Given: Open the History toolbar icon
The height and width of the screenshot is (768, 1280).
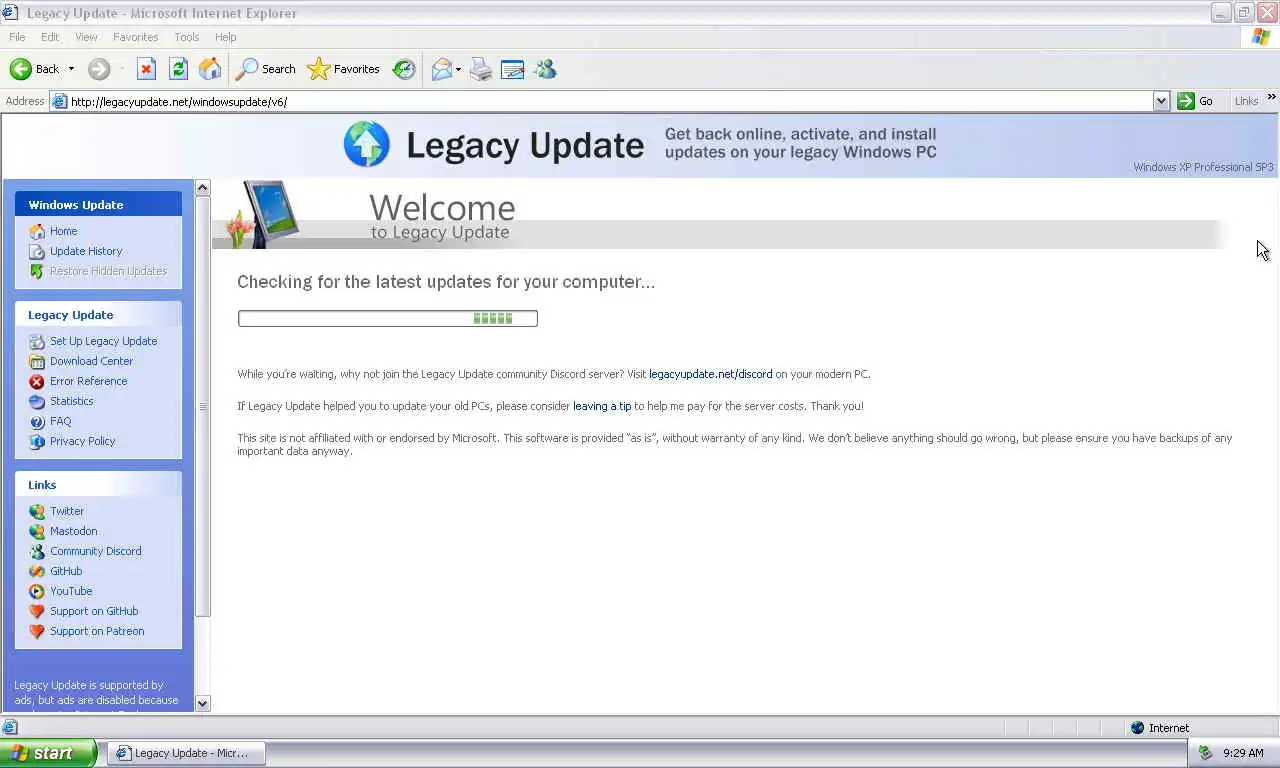Looking at the screenshot, I should click(404, 69).
